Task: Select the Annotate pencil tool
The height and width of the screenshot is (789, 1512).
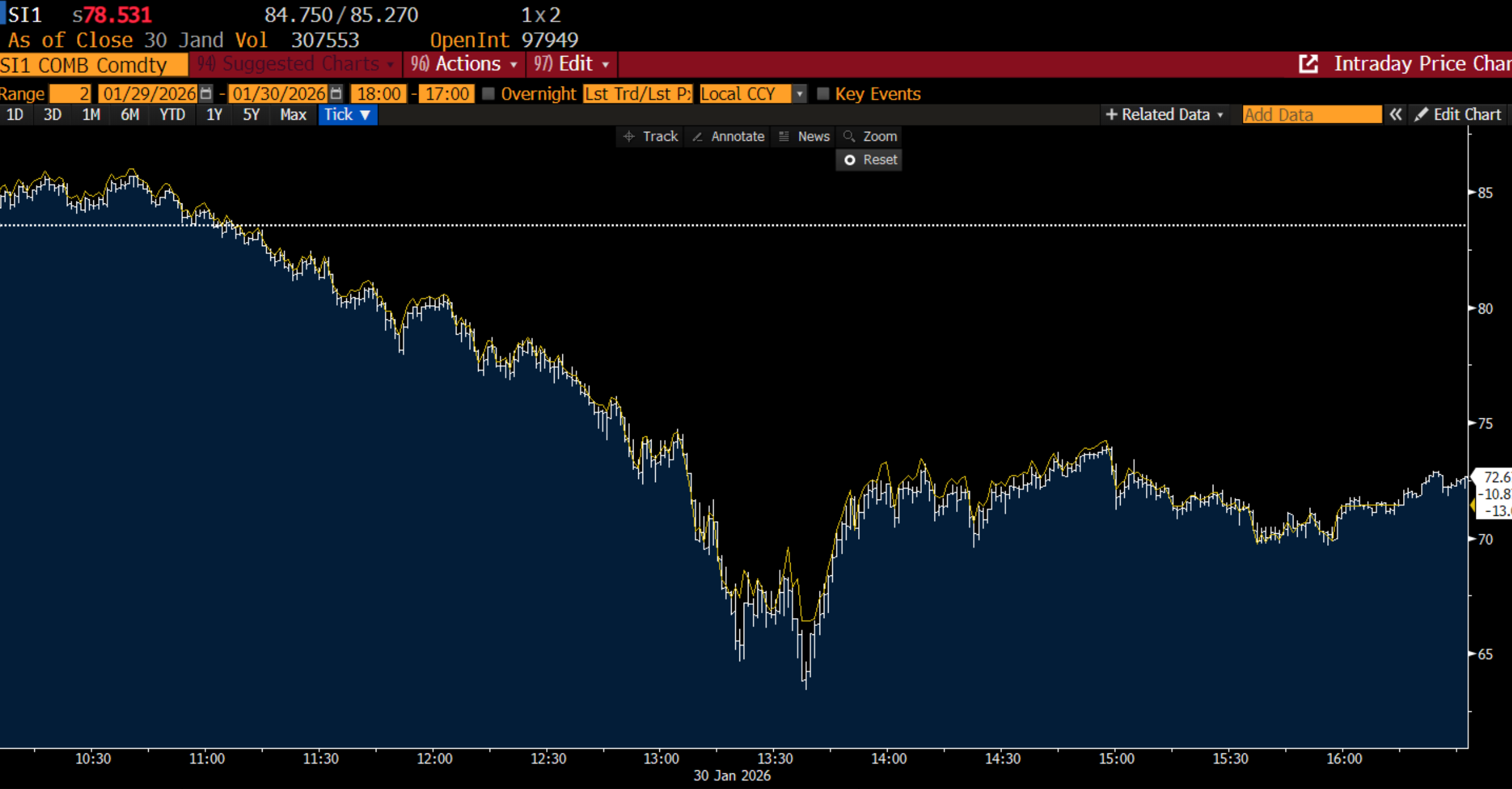Action: tap(728, 137)
